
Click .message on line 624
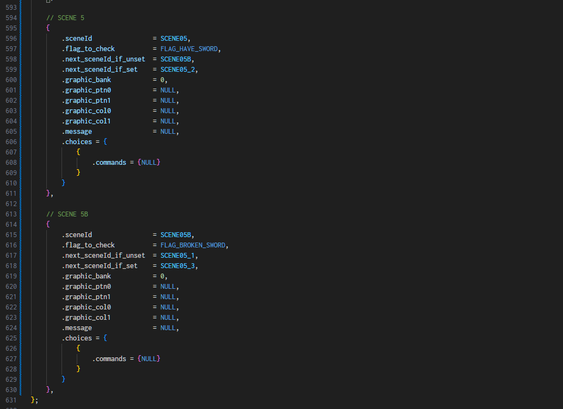[76, 328]
